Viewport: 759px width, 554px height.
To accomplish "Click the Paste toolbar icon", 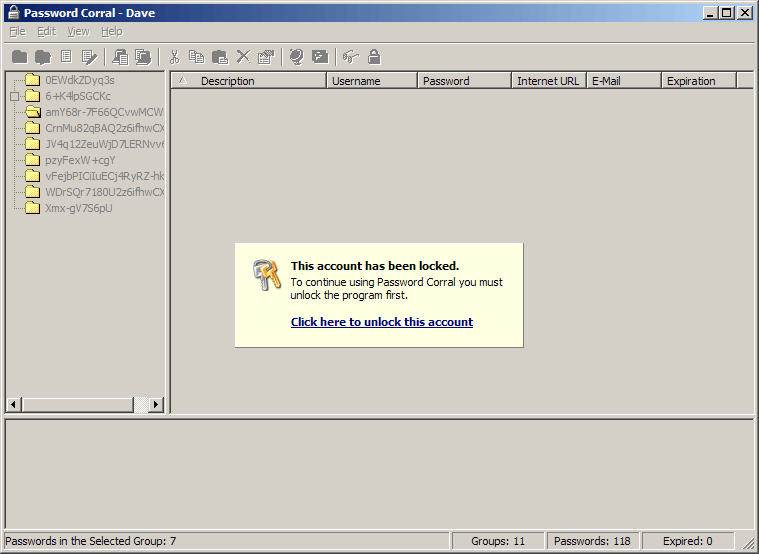I will click(220, 57).
